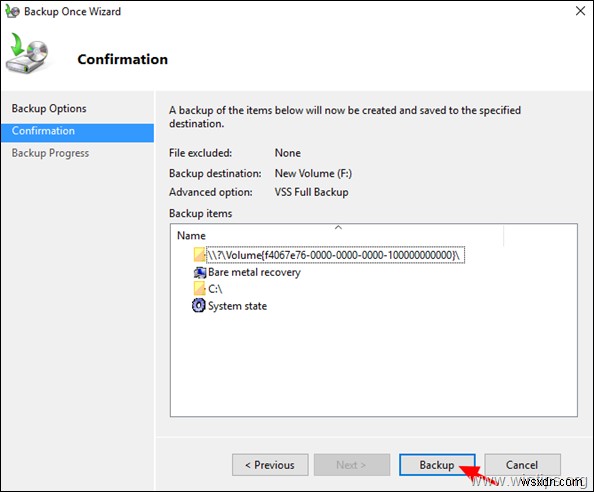Cancel the Backup Once Wizard
Viewport: 594px width, 492px height.
522,465
